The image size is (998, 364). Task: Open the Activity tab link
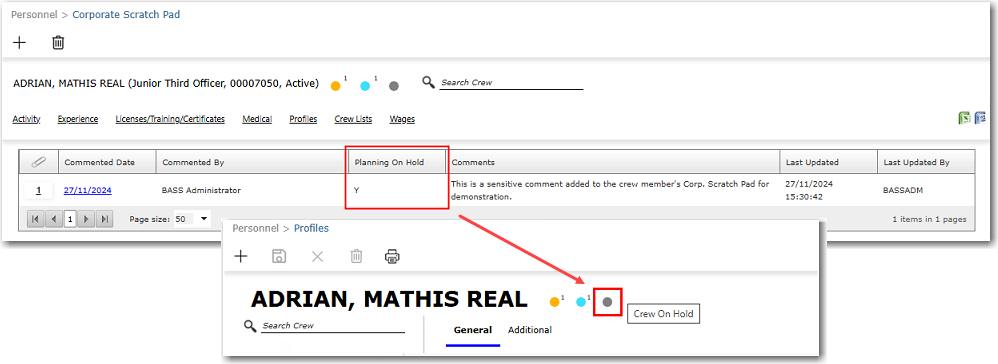pos(26,119)
